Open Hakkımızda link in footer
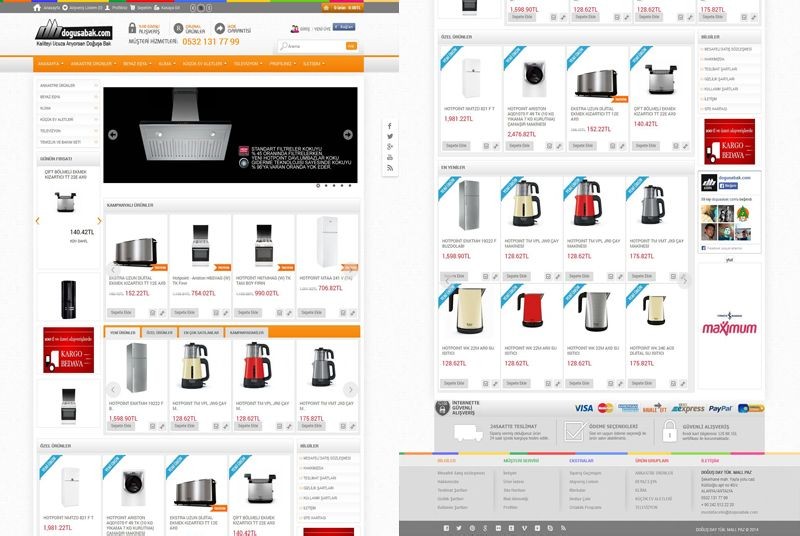Screen dimensions: 800x536 [448, 481]
